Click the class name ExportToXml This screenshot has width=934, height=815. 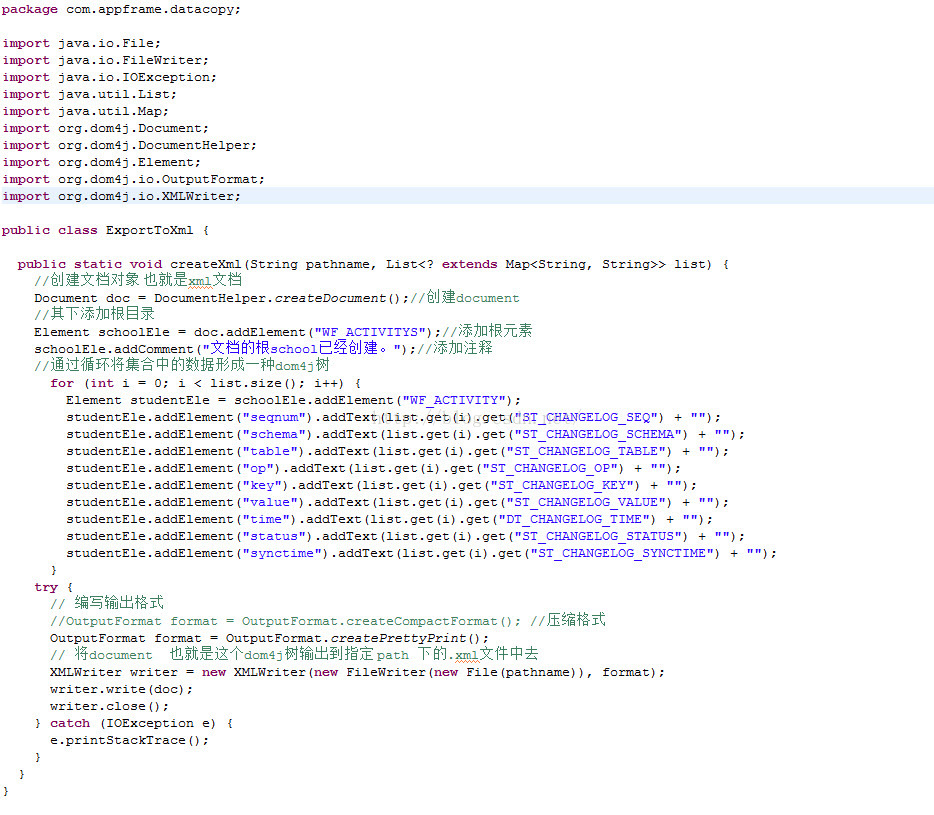pyautogui.click(x=150, y=230)
